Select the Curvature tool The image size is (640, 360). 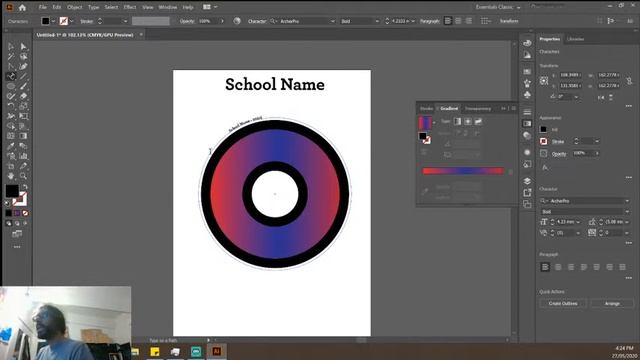(23, 66)
